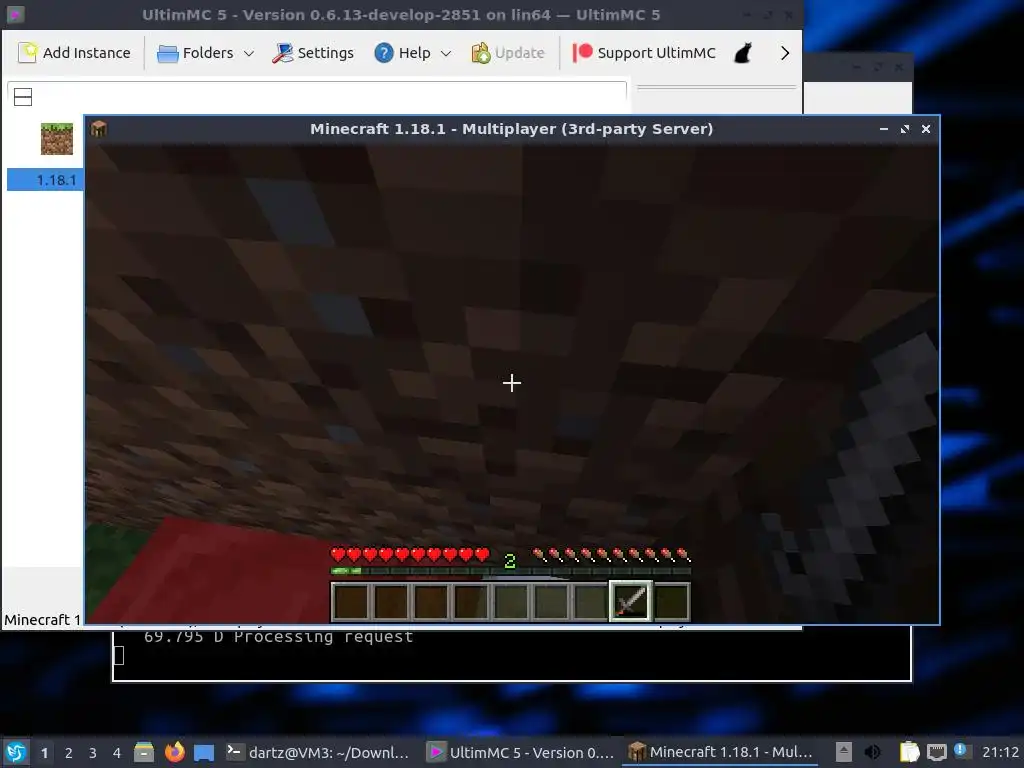Click the Processing request terminal line
This screenshot has width=1024, height=768.
click(x=279, y=637)
